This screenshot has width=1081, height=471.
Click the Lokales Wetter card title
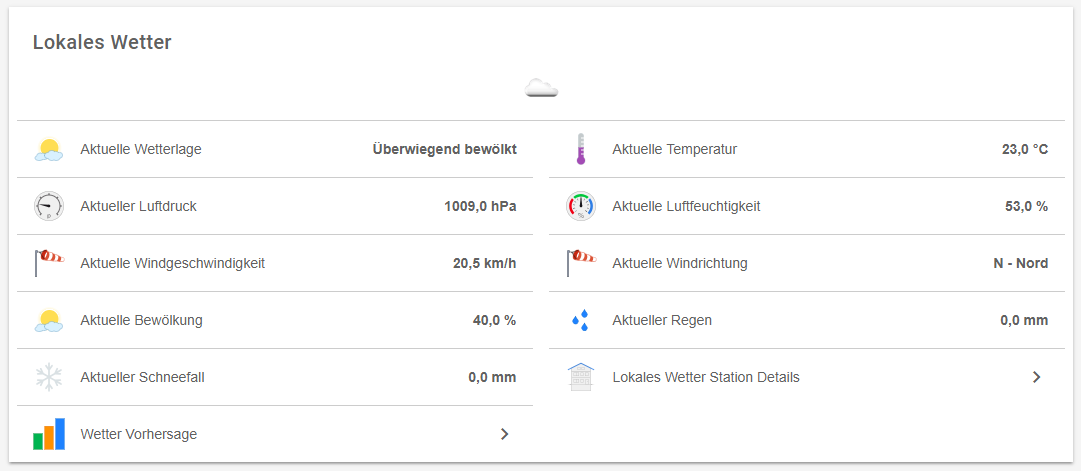(x=102, y=42)
